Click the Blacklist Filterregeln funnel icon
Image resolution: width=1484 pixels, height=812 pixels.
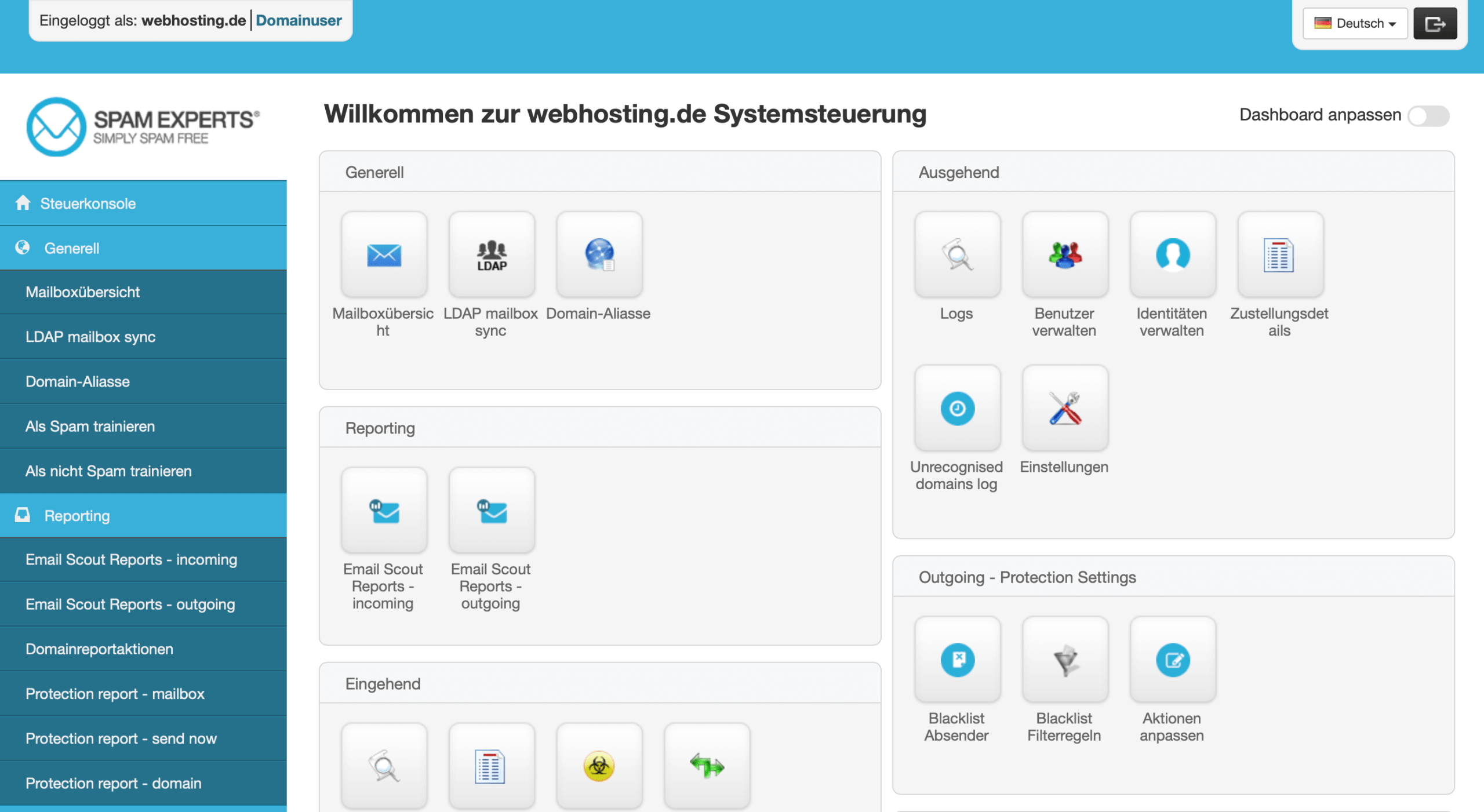(1064, 660)
